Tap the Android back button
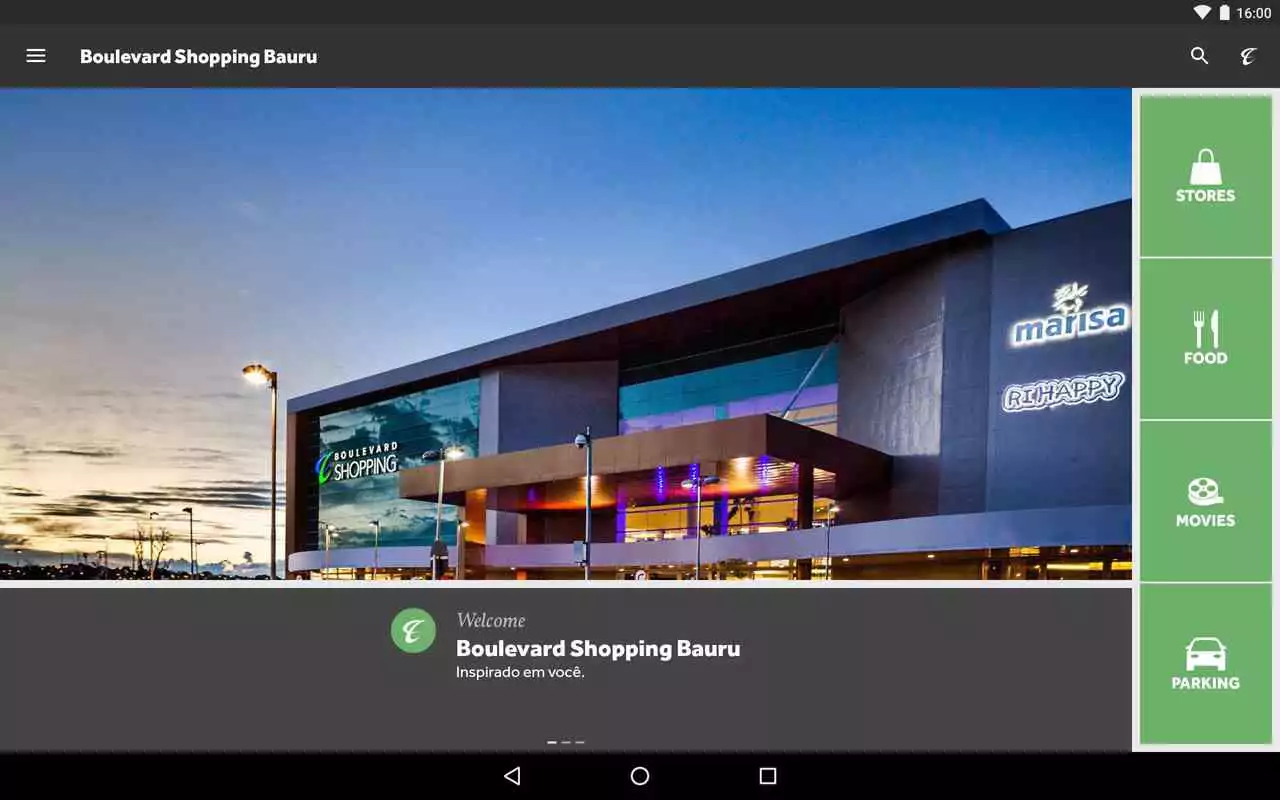The width and height of the screenshot is (1280, 800). point(512,776)
